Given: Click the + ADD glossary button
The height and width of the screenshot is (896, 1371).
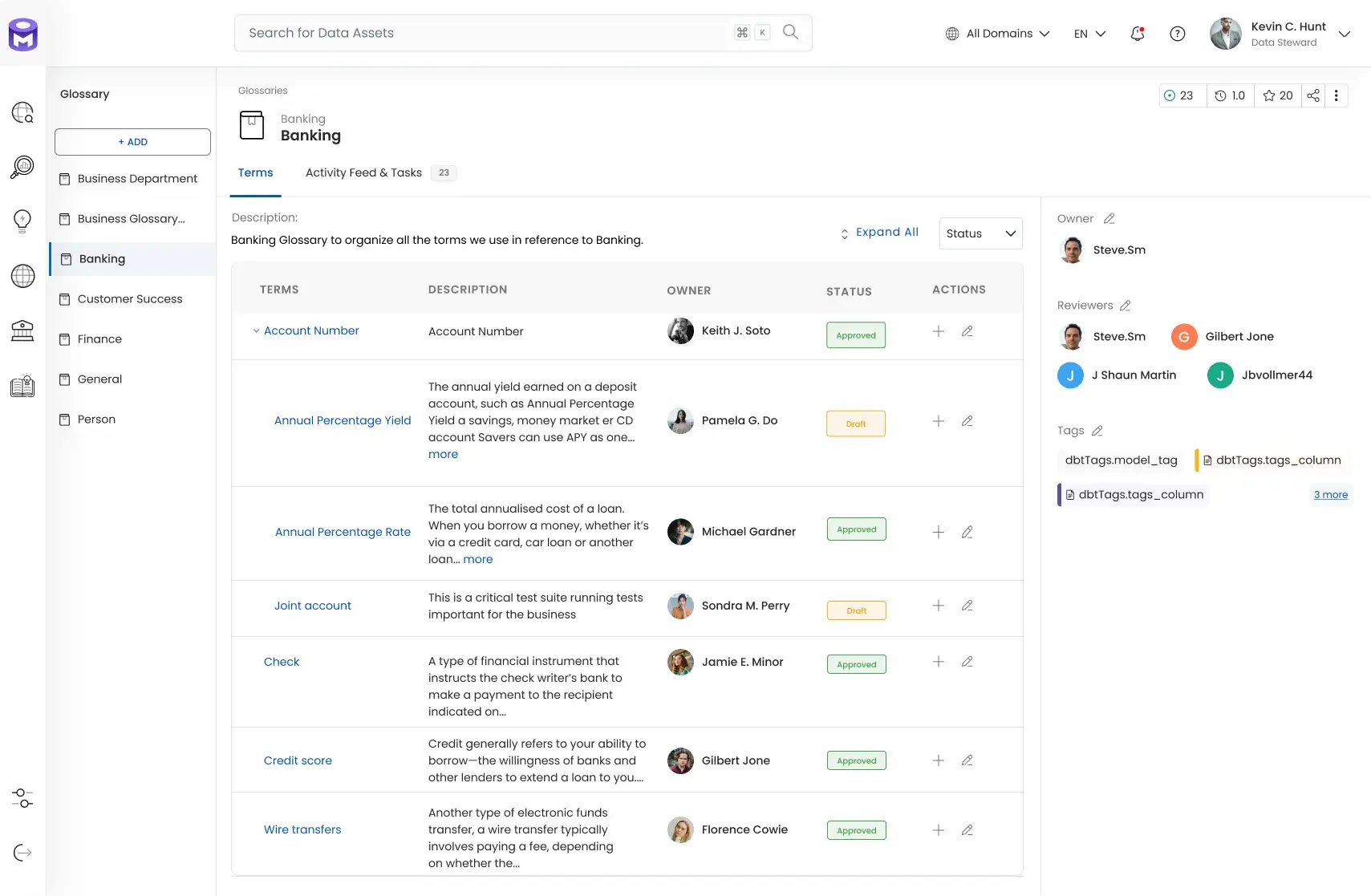Looking at the screenshot, I should click(x=132, y=141).
